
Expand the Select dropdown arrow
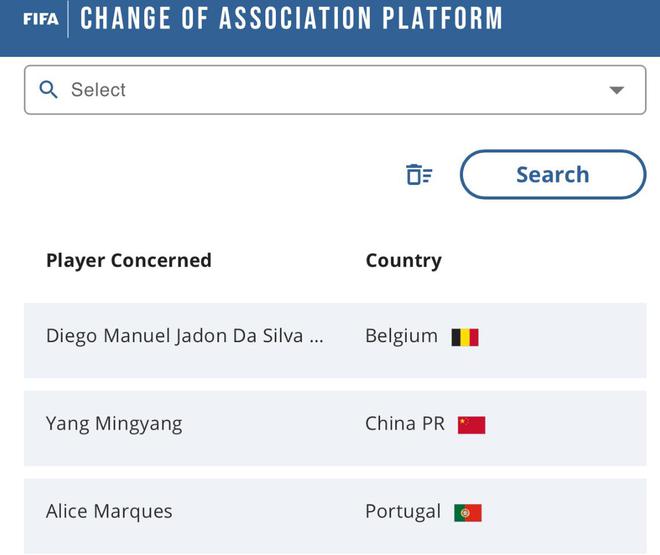pos(617,90)
